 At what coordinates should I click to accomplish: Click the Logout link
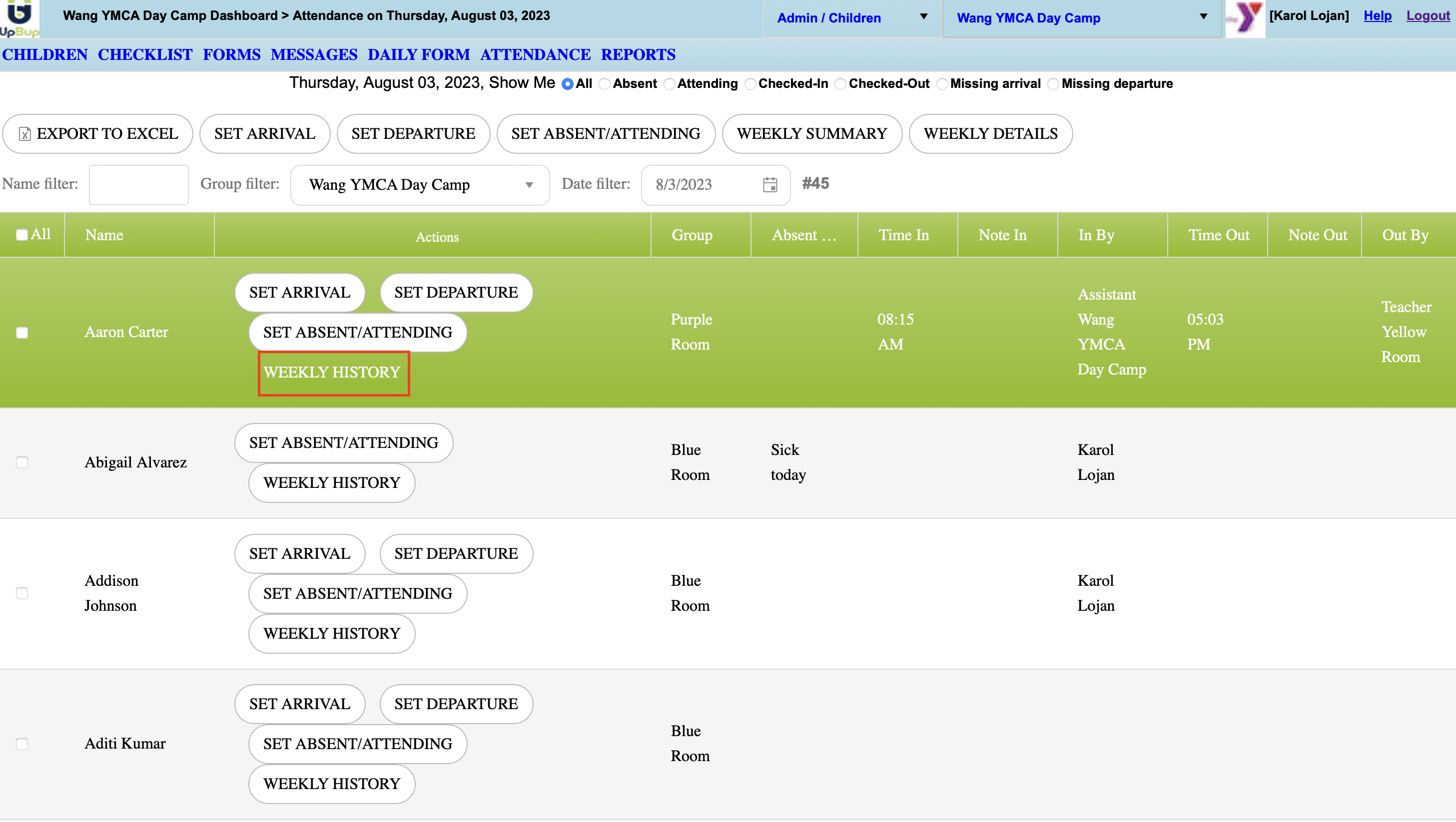click(x=1428, y=16)
